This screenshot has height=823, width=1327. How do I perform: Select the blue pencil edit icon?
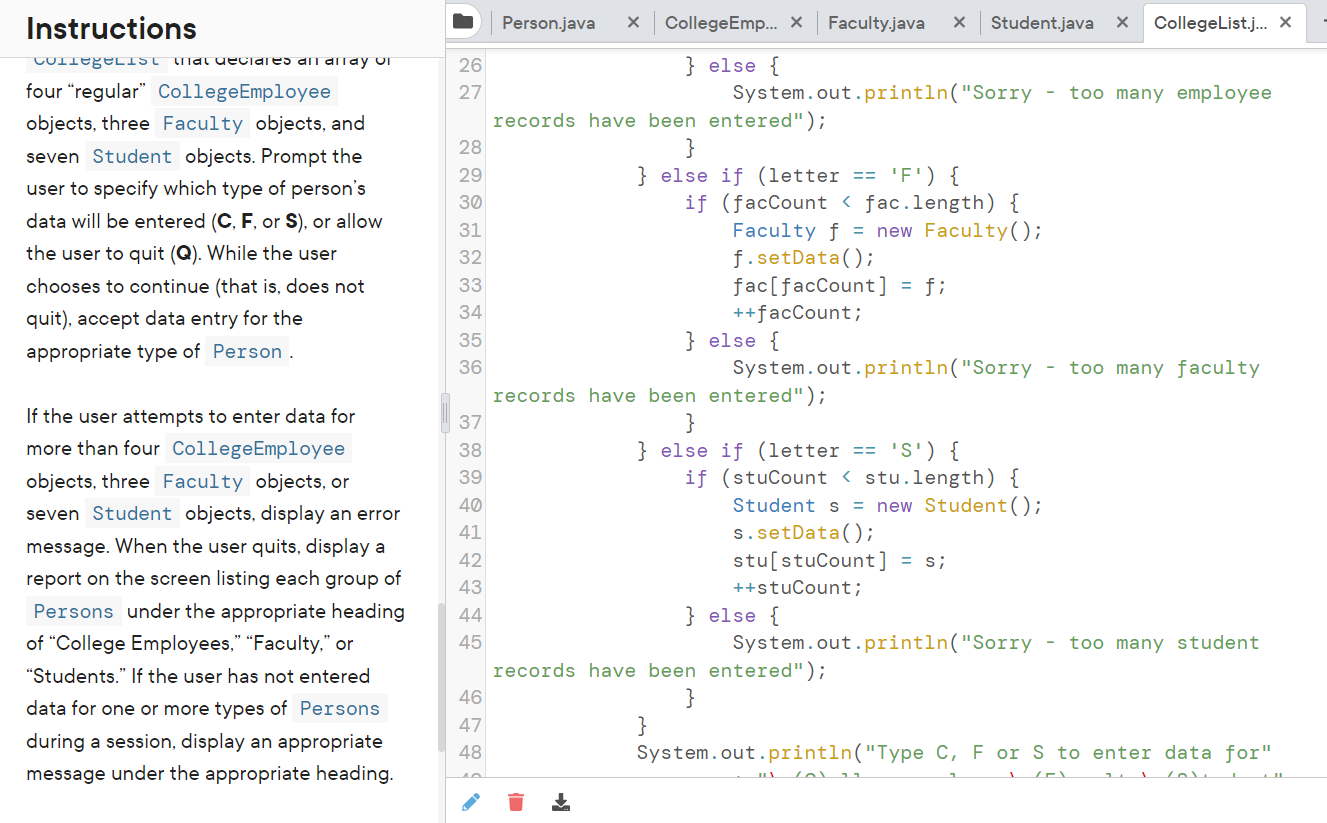click(470, 801)
